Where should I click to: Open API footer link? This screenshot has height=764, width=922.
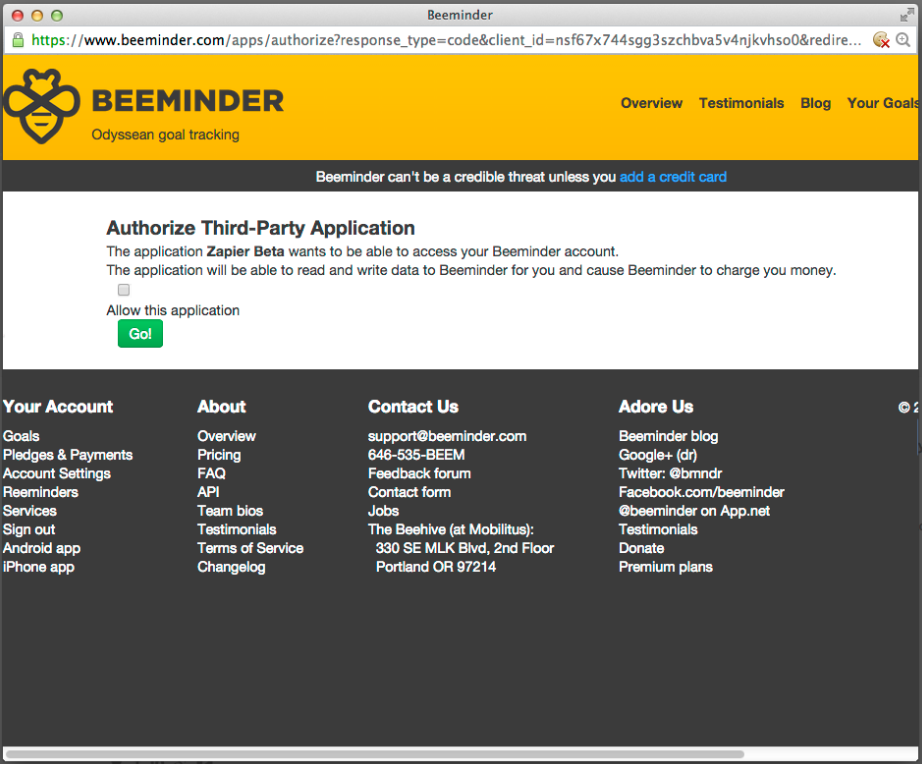click(x=208, y=492)
